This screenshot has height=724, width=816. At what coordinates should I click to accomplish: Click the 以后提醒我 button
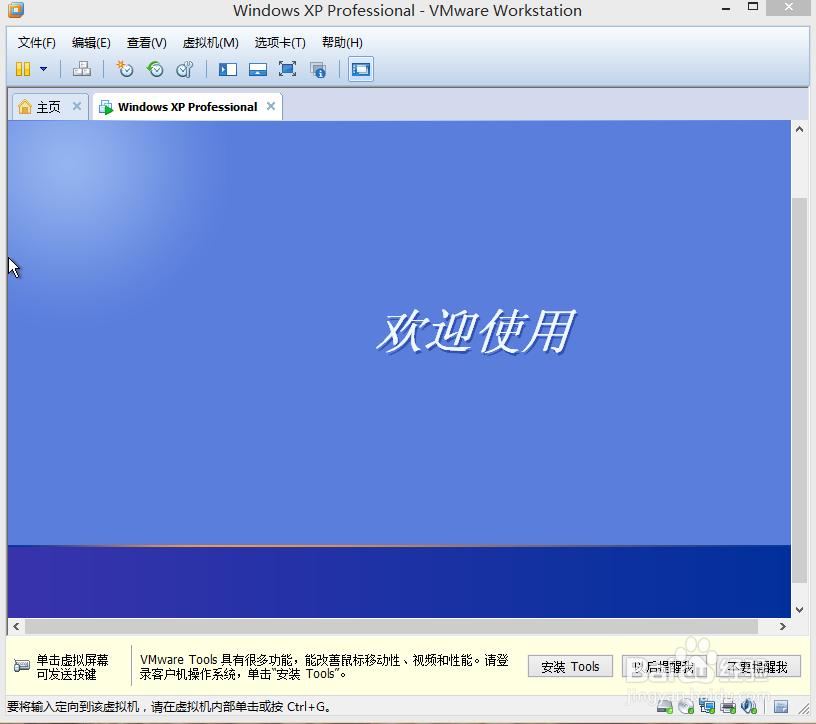[664, 666]
